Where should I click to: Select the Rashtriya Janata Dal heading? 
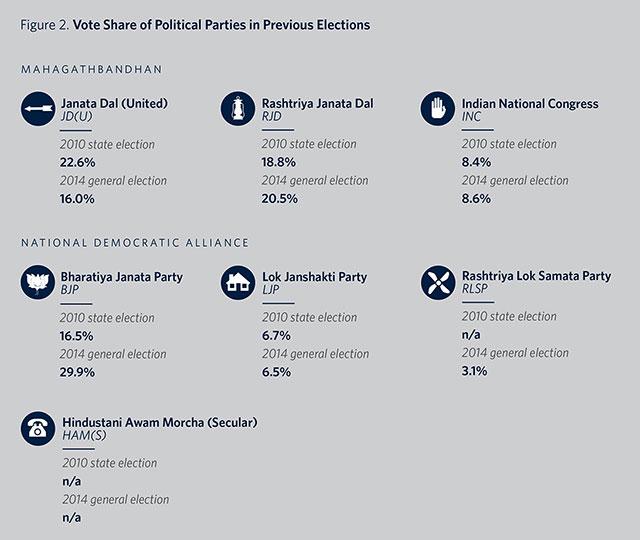click(318, 103)
